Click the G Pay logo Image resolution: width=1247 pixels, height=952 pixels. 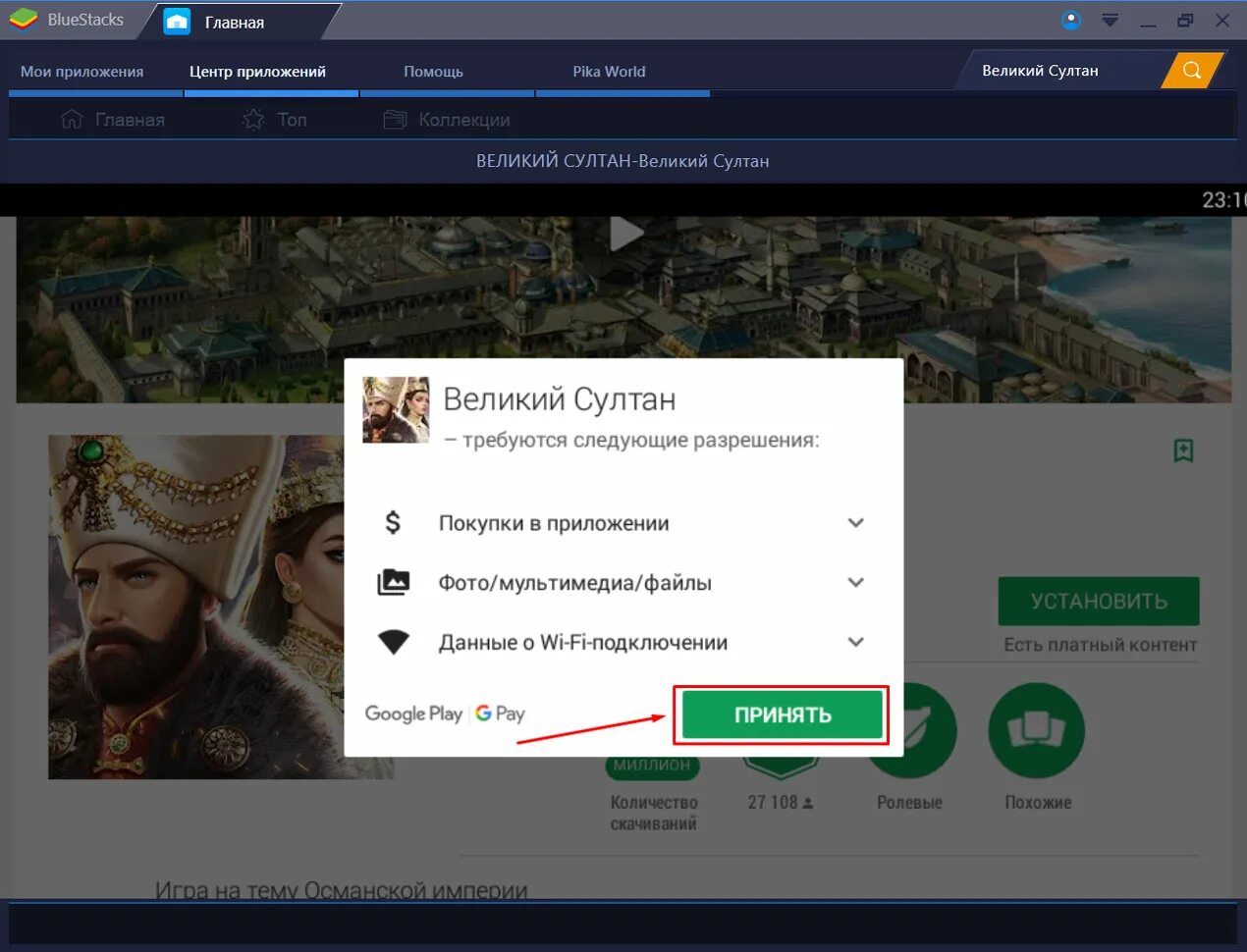pos(501,714)
